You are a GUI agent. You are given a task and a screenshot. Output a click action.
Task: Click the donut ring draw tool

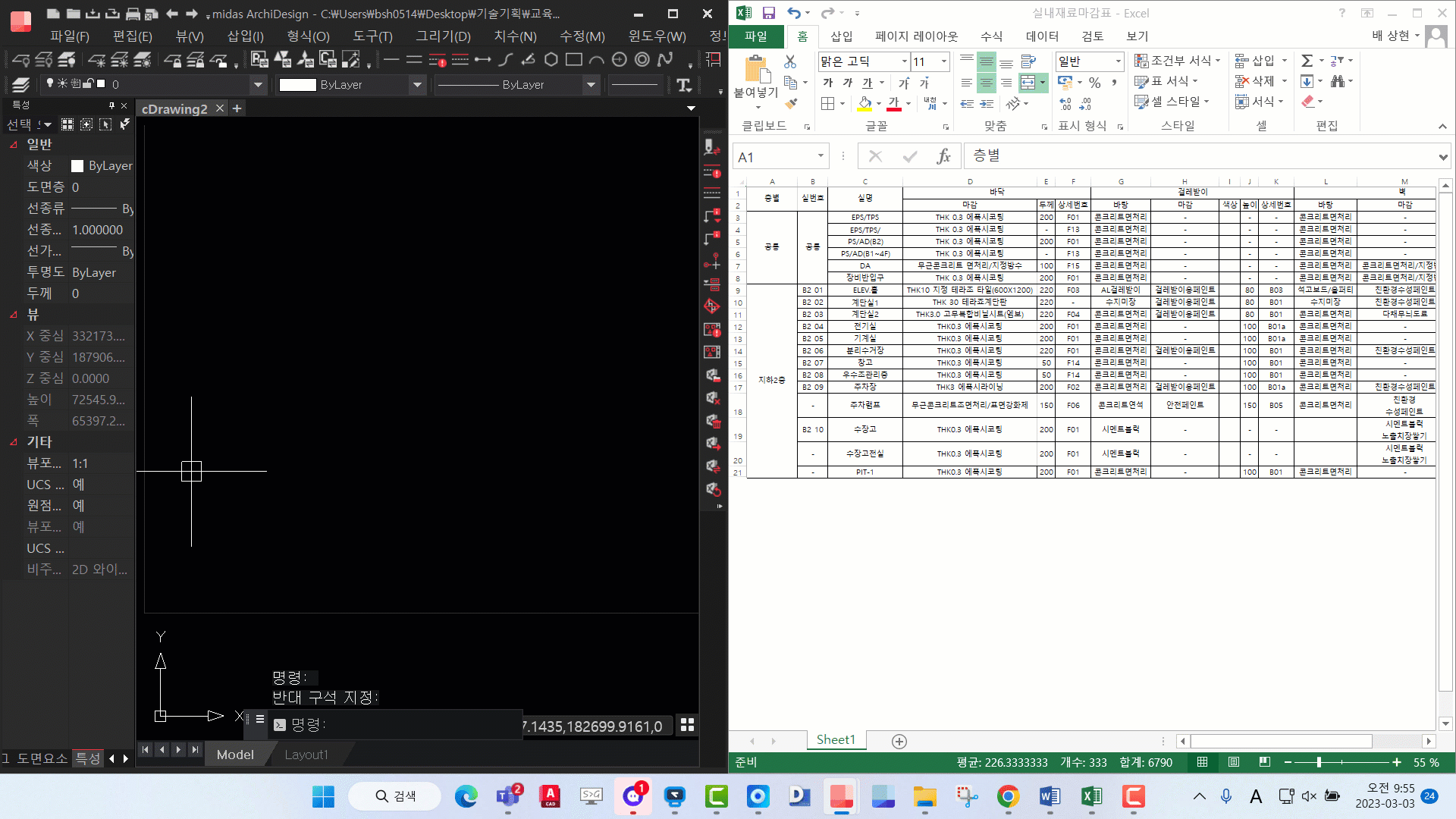(x=642, y=60)
